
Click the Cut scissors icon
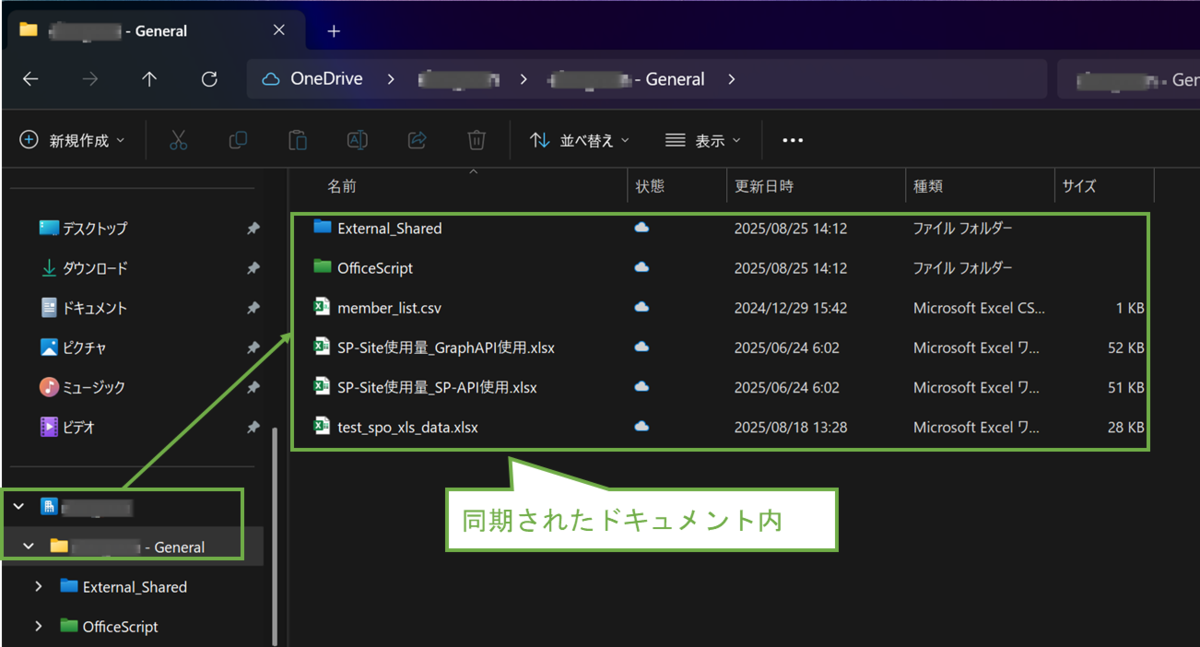[x=178, y=140]
